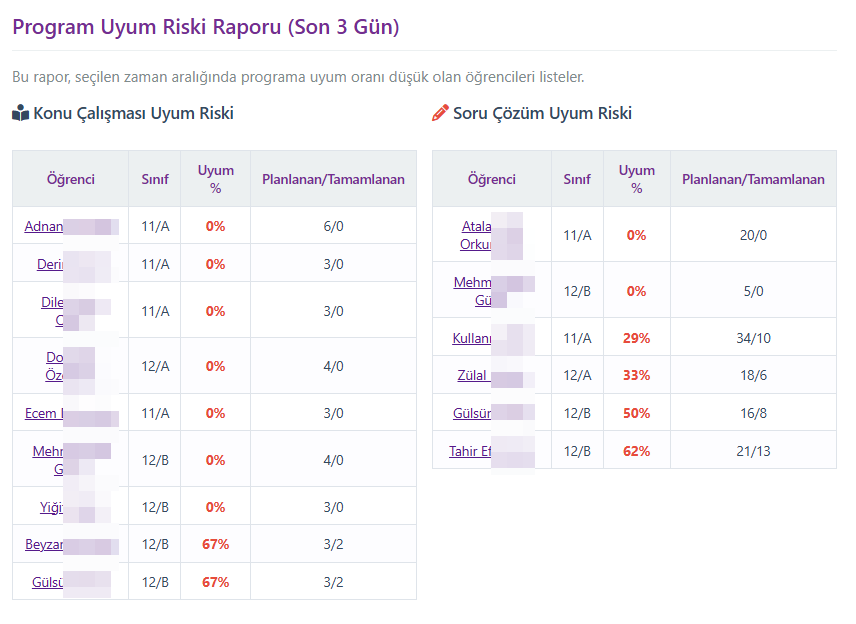Select the Kullanı… link with 29% compliance
The height and width of the screenshot is (624, 856).
(472, 338)
